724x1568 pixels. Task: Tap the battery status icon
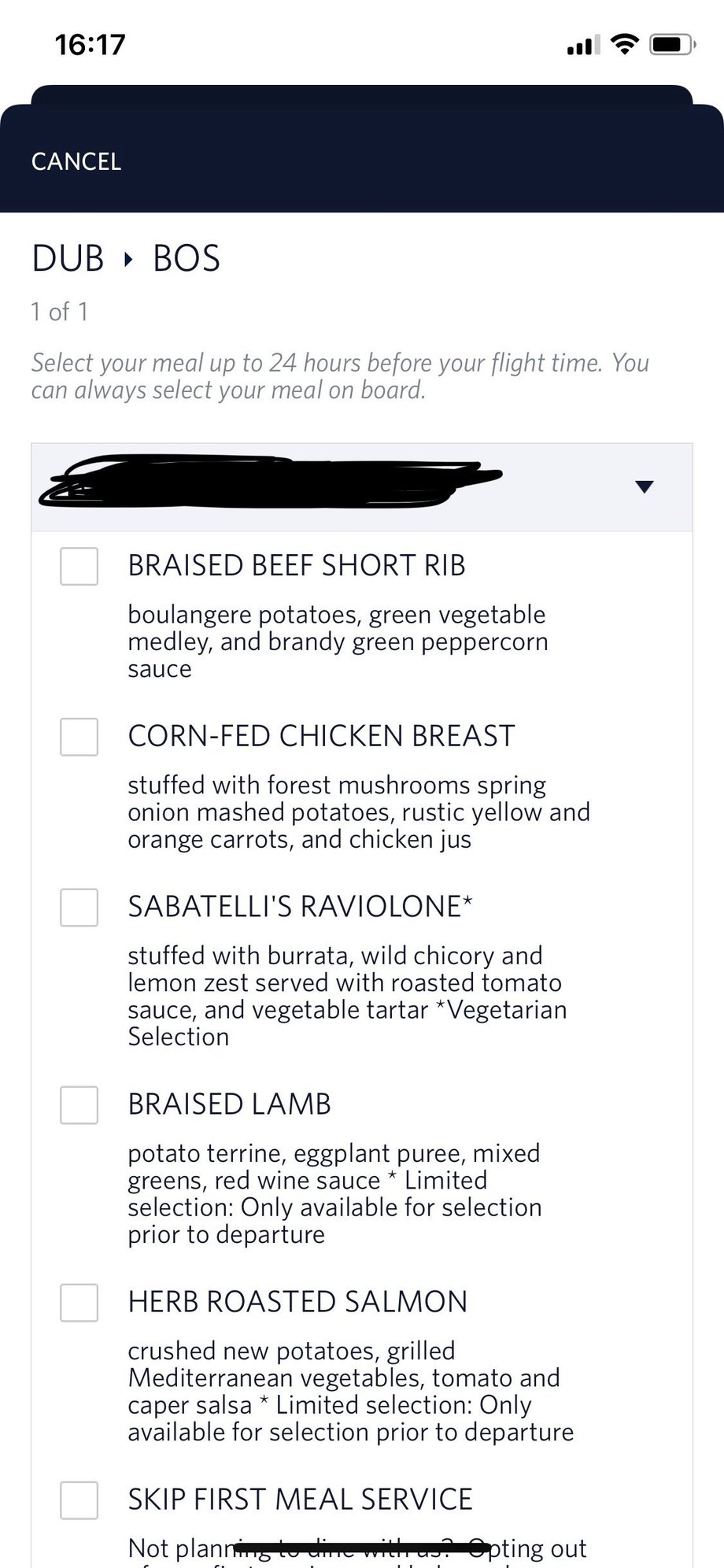[671, 45]
